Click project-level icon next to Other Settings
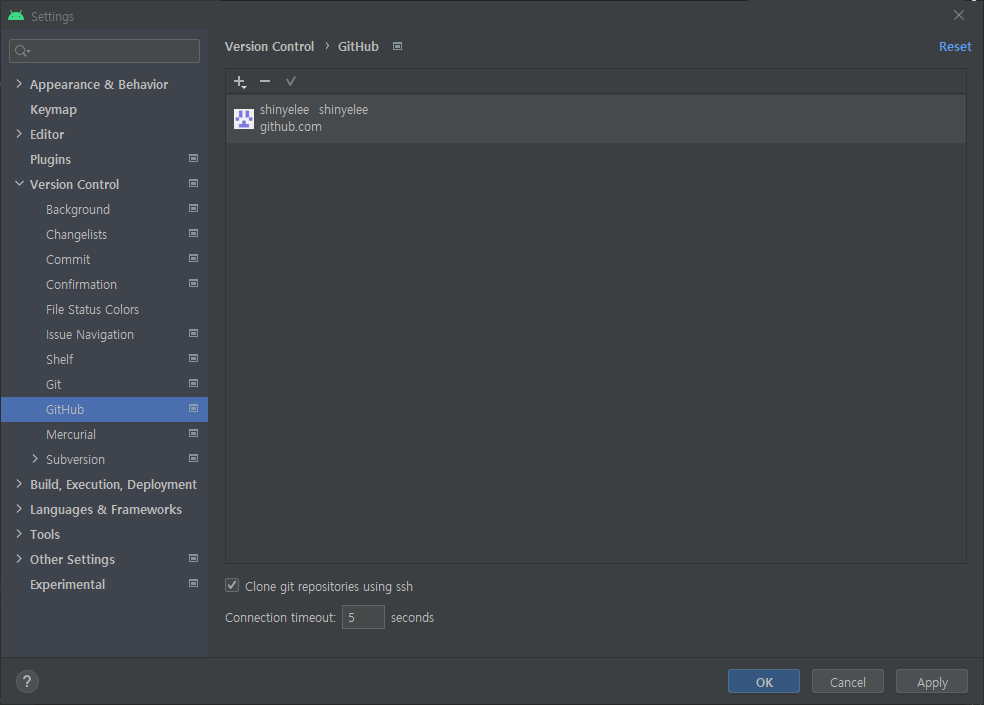The height and width of the screenshot is (705, 984). (193, 559)
